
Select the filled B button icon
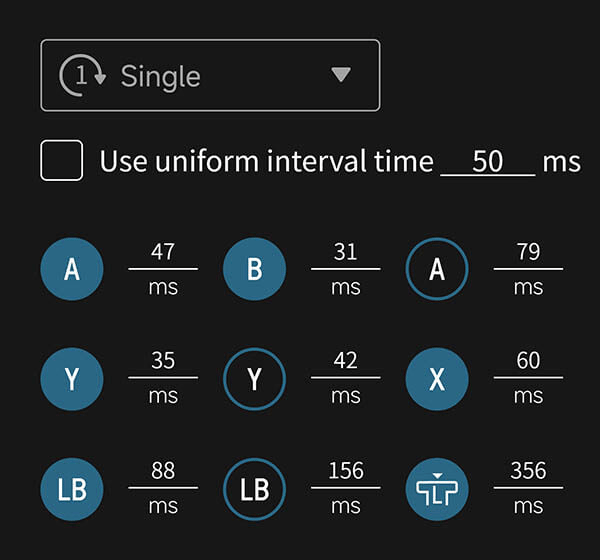(x=254, y=269)
